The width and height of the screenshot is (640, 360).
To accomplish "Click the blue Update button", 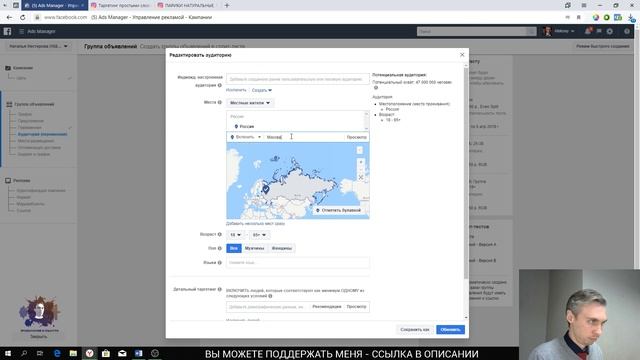I will [x=450, y=329].
